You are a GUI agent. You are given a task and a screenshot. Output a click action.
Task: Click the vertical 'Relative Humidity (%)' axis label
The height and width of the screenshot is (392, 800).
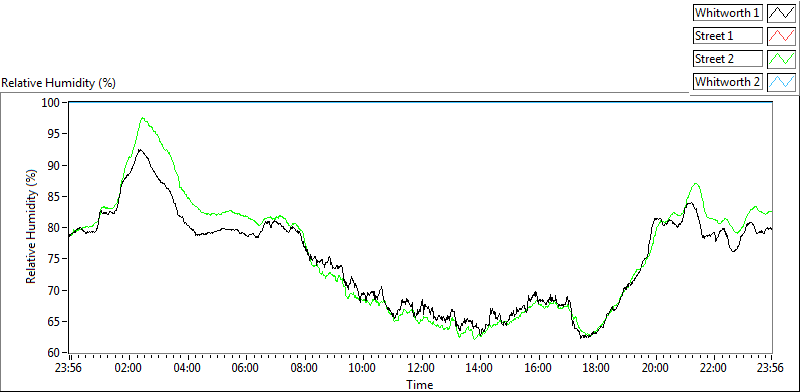coord(32,228)
